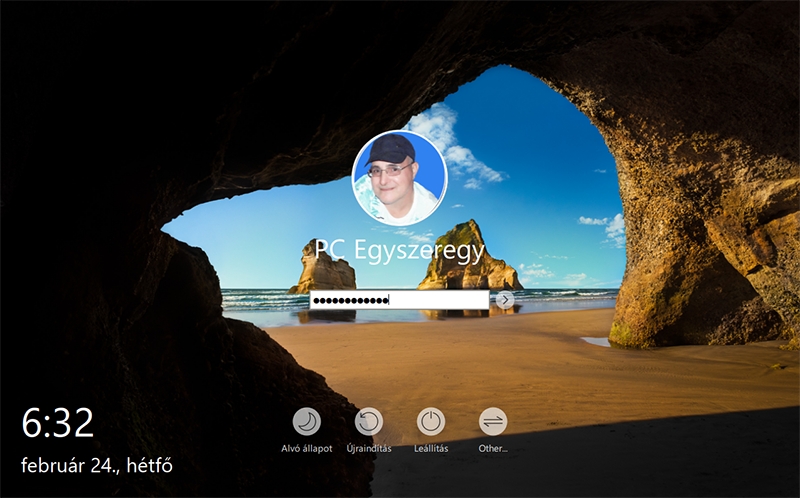Viewport: 800px width, 498px height.
Task: Click the PC Egyszeregy account name
Action: click(x=400, y=249)
